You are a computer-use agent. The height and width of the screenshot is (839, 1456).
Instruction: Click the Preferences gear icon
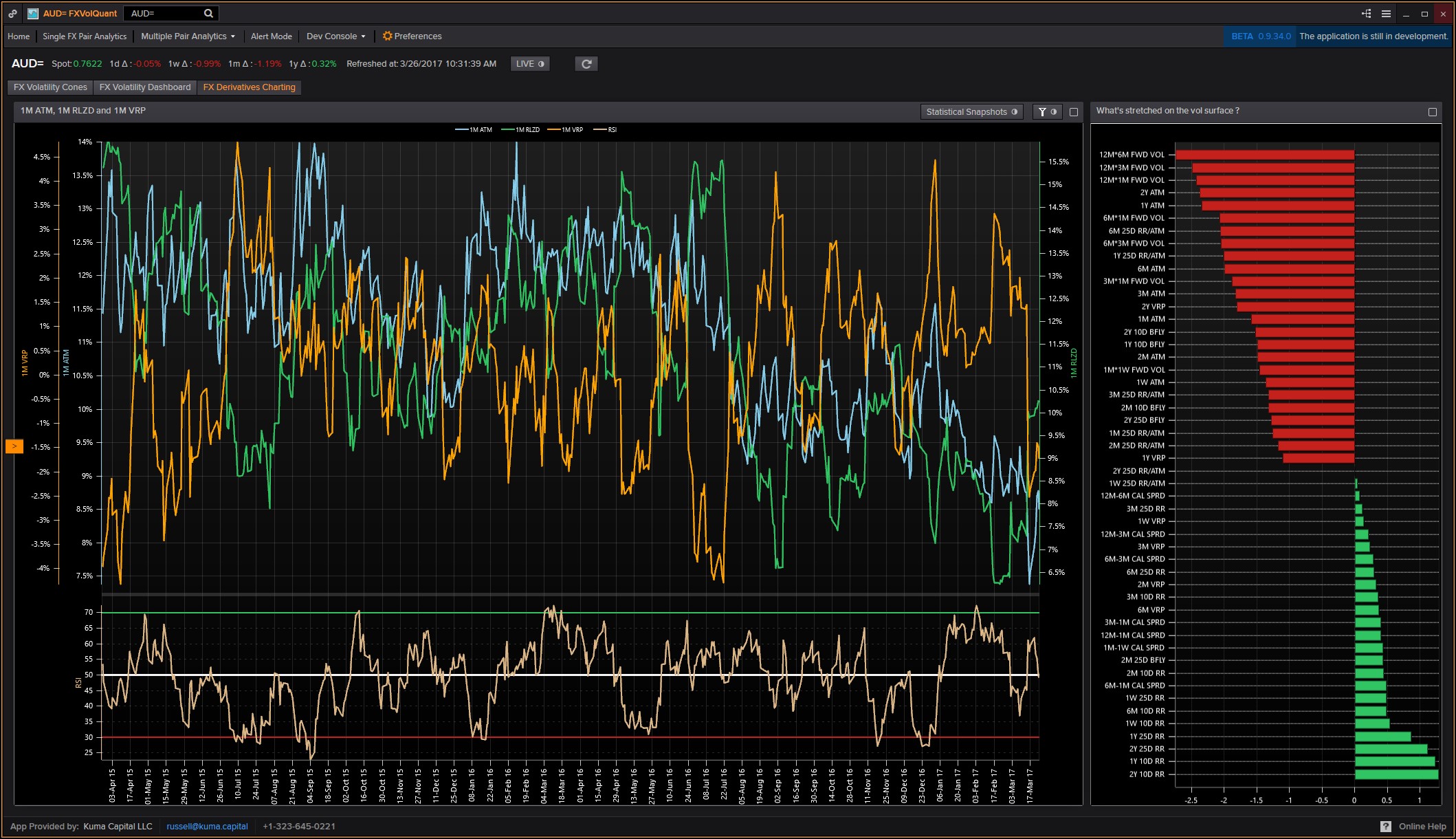pyautogui.click(x=387, y=36)
